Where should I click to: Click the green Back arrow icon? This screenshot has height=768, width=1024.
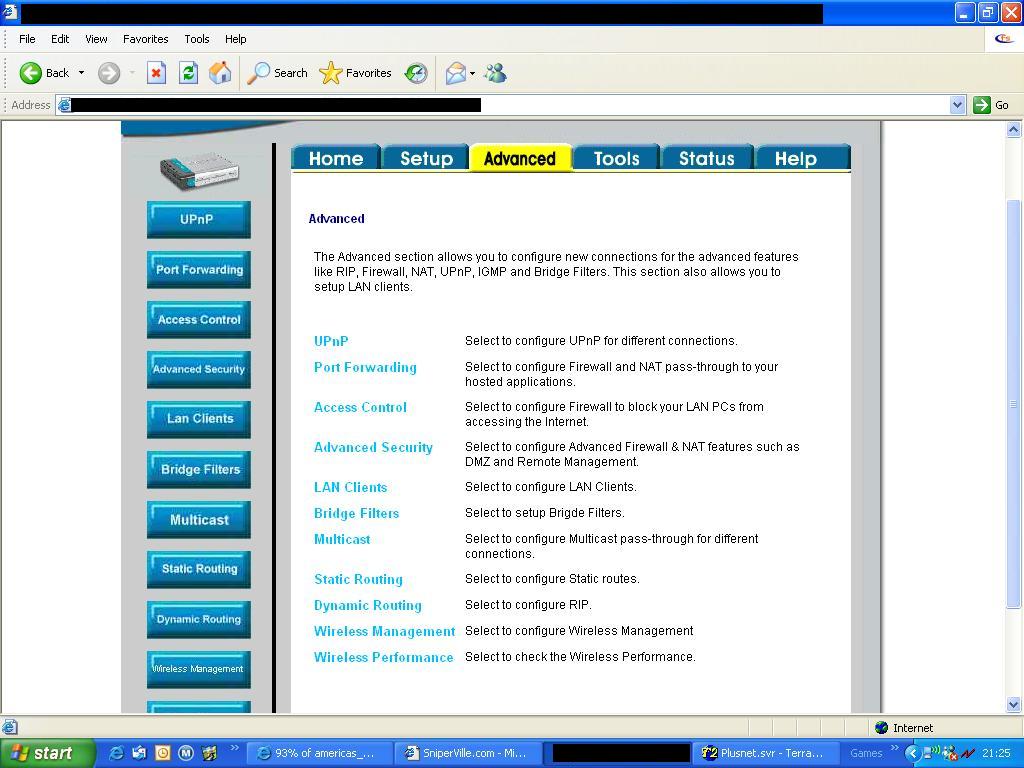(30, 73)
